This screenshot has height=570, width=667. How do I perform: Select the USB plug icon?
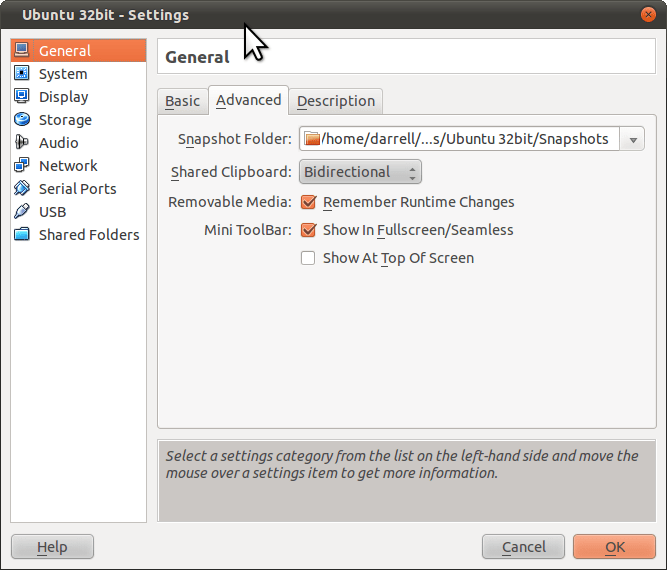(21, 212)
